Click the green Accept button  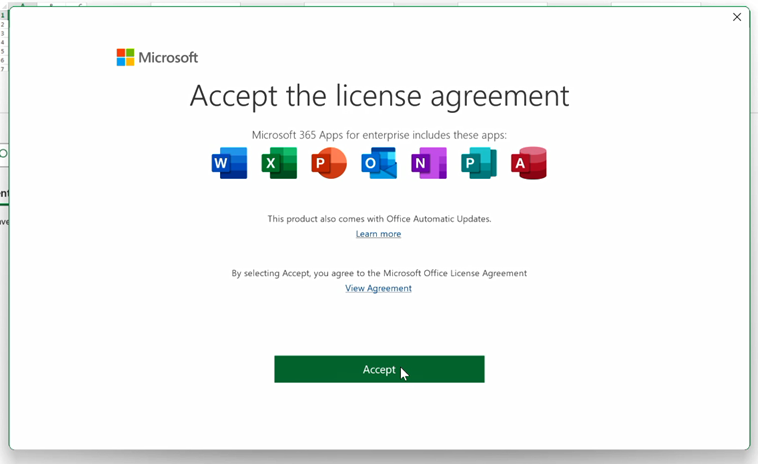click(379, 369)
